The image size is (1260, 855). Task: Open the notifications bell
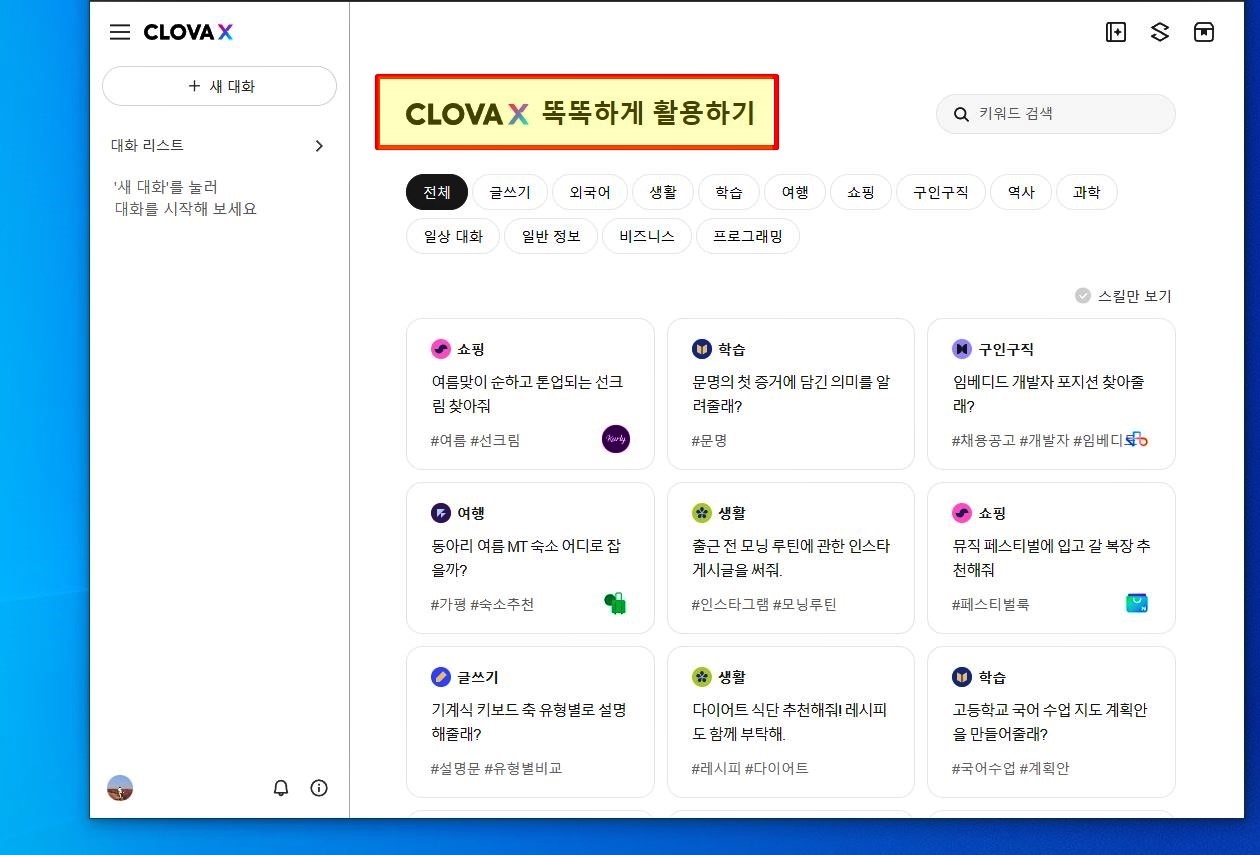281,788
